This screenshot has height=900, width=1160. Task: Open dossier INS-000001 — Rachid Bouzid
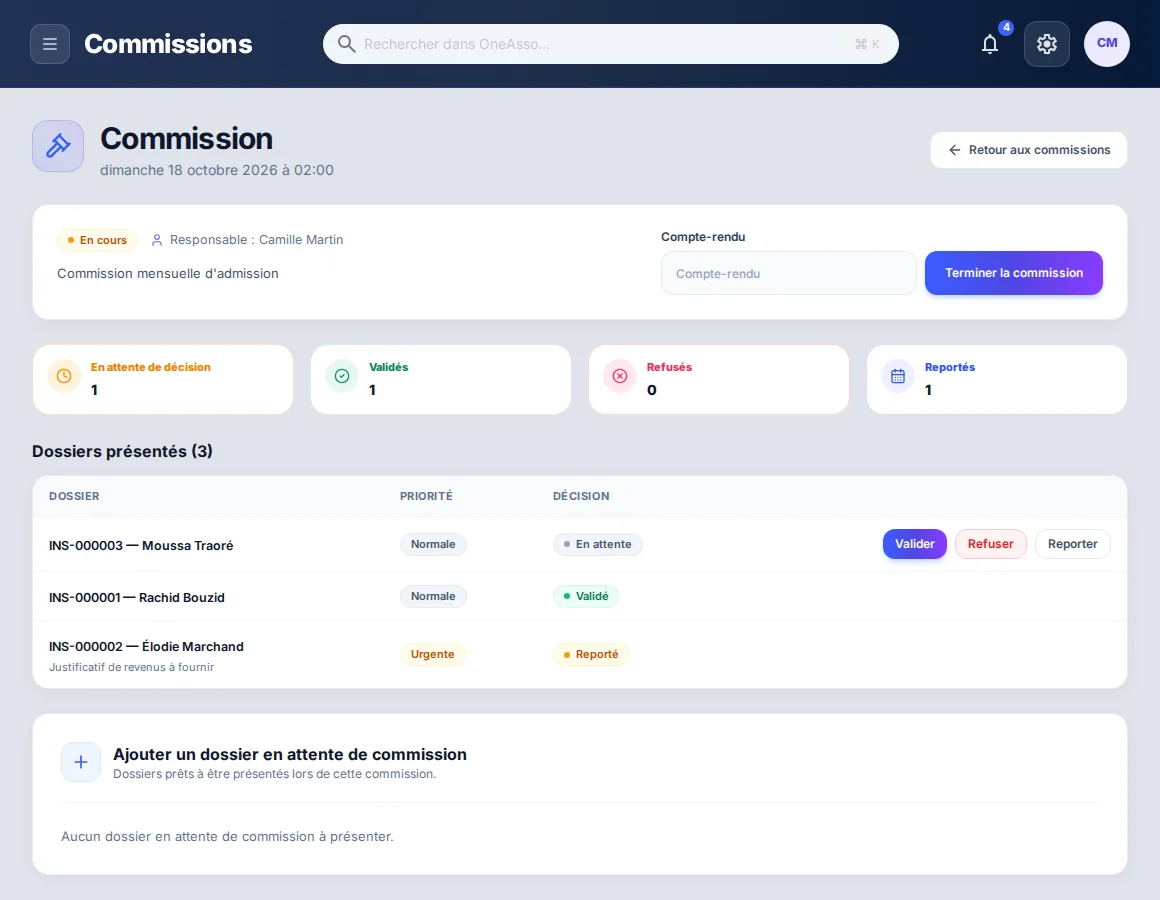(136, 598)
